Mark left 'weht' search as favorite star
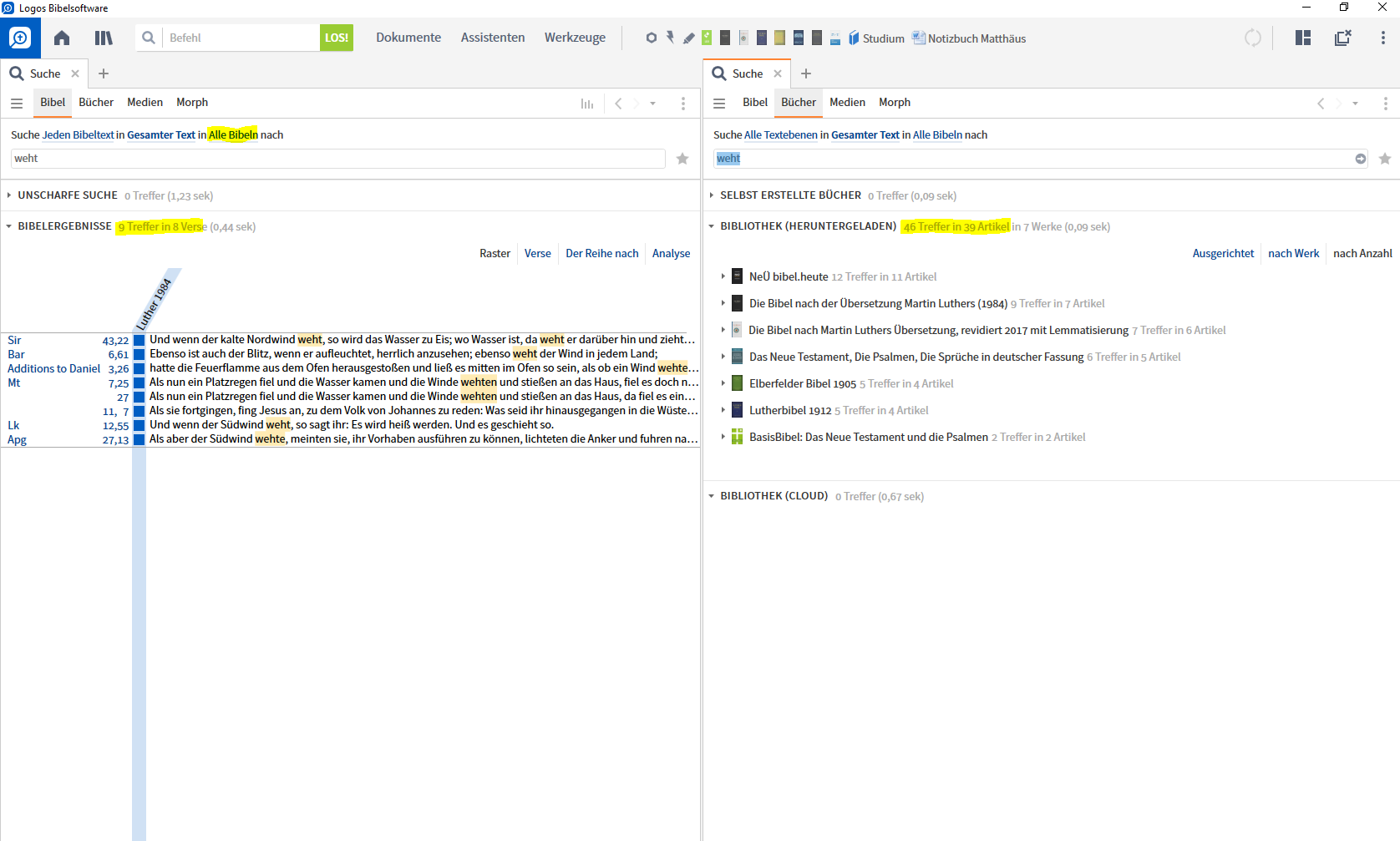Screen dimensions: 1400x841 682,159
